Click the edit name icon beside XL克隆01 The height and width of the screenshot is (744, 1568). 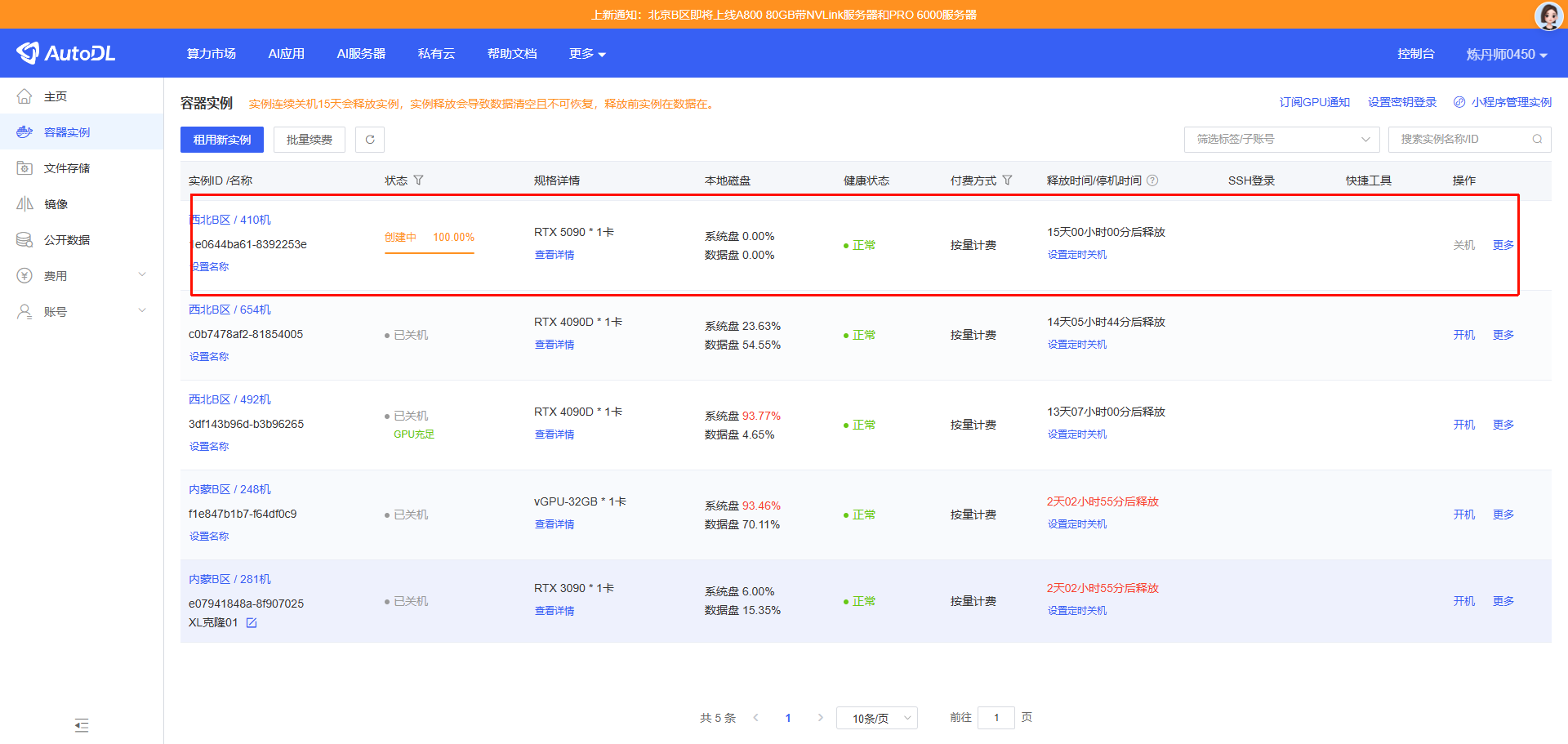252,623
